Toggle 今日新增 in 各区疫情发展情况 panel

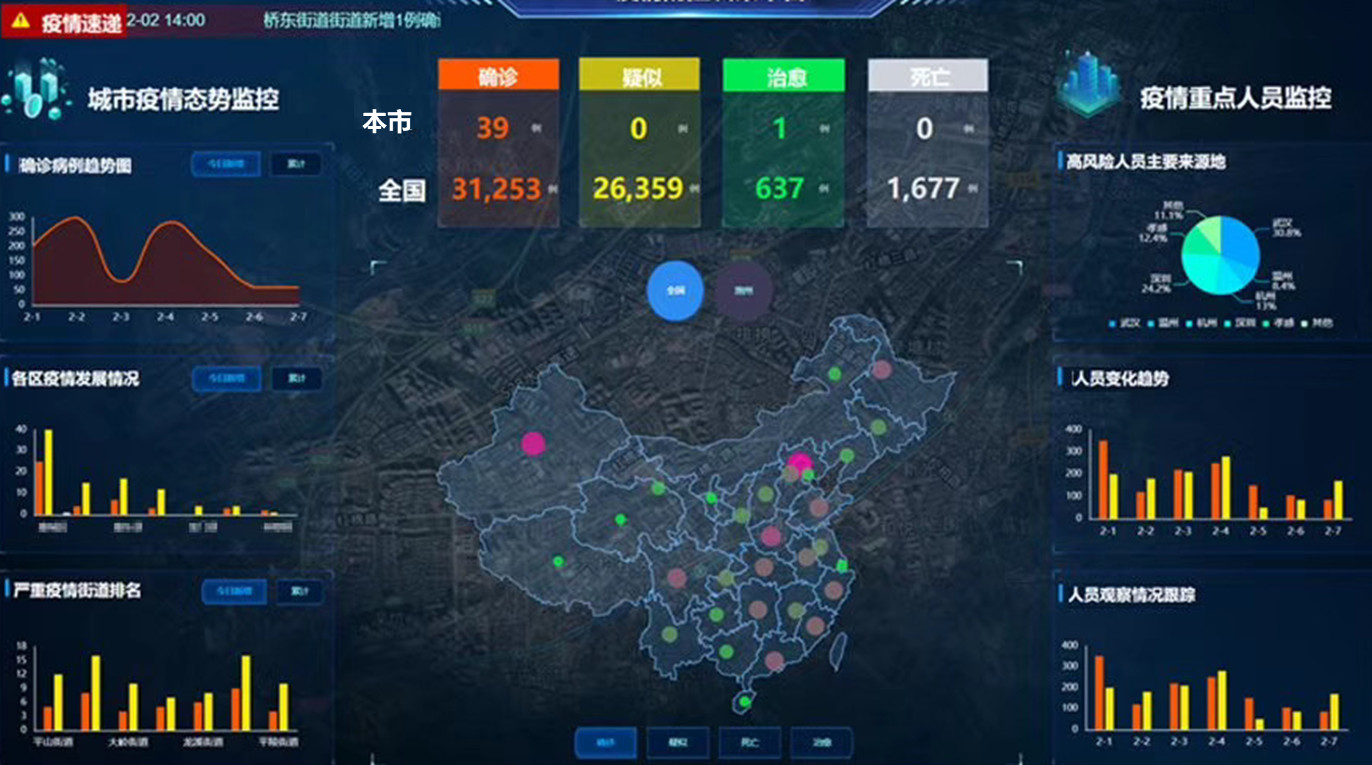[226, 378]
